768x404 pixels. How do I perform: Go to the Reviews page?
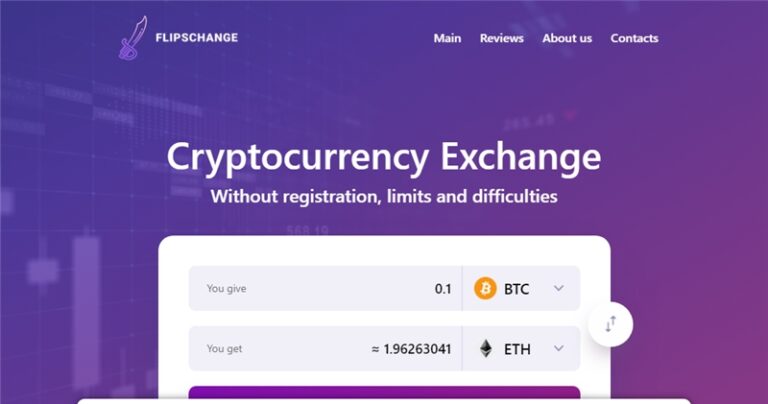pyautogui.click(x=501, y=38)
